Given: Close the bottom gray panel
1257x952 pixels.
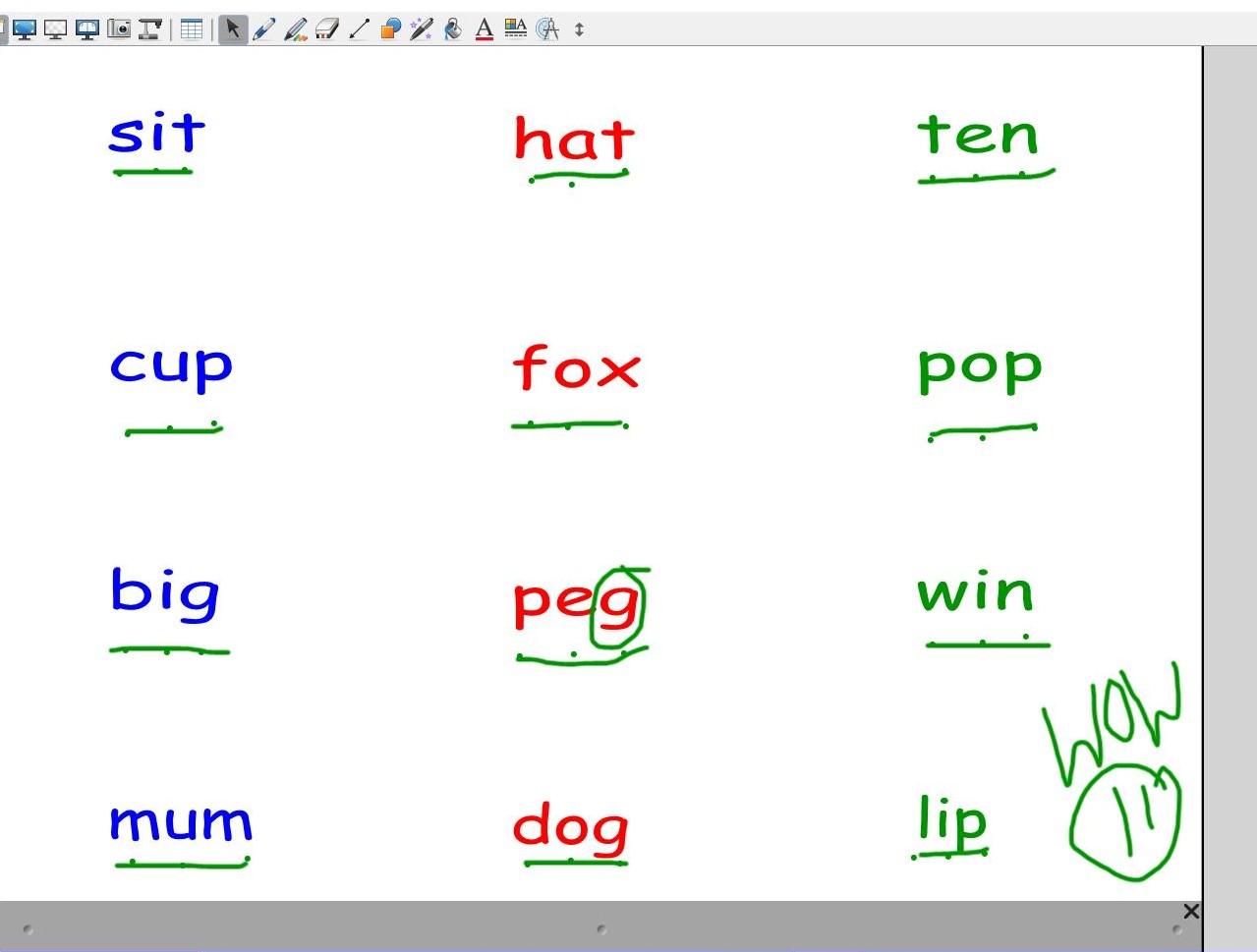Looking at the screenshot, I should tap(1191, 912).
